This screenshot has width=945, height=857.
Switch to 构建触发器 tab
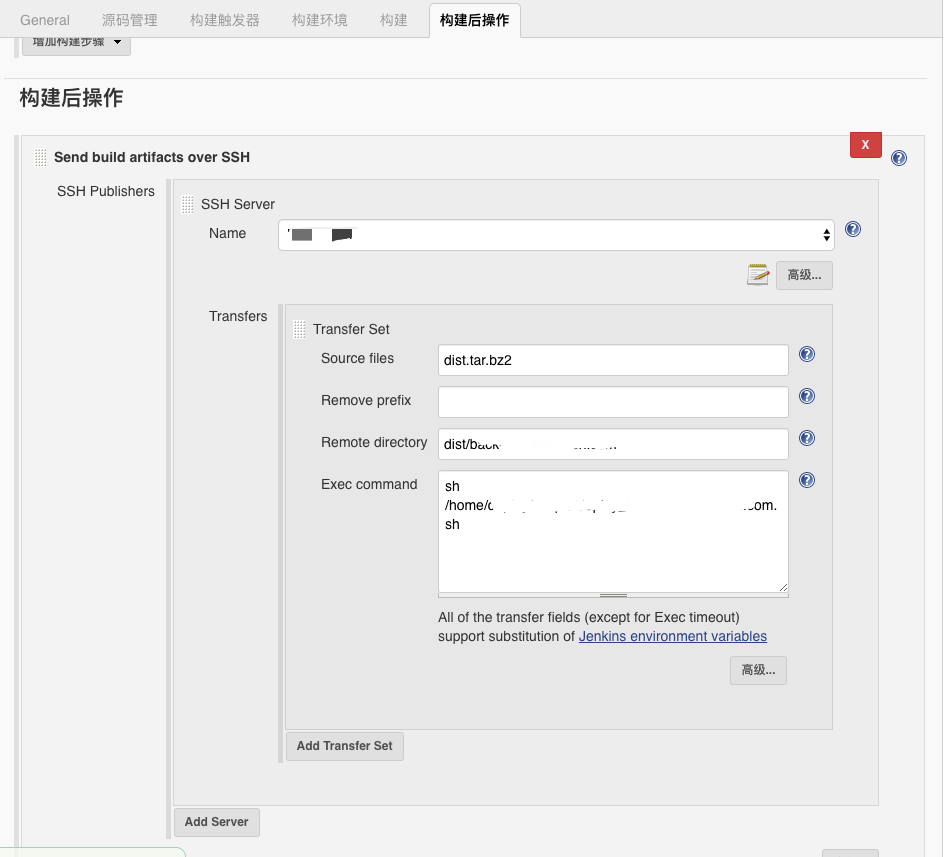tap(225, 20)
